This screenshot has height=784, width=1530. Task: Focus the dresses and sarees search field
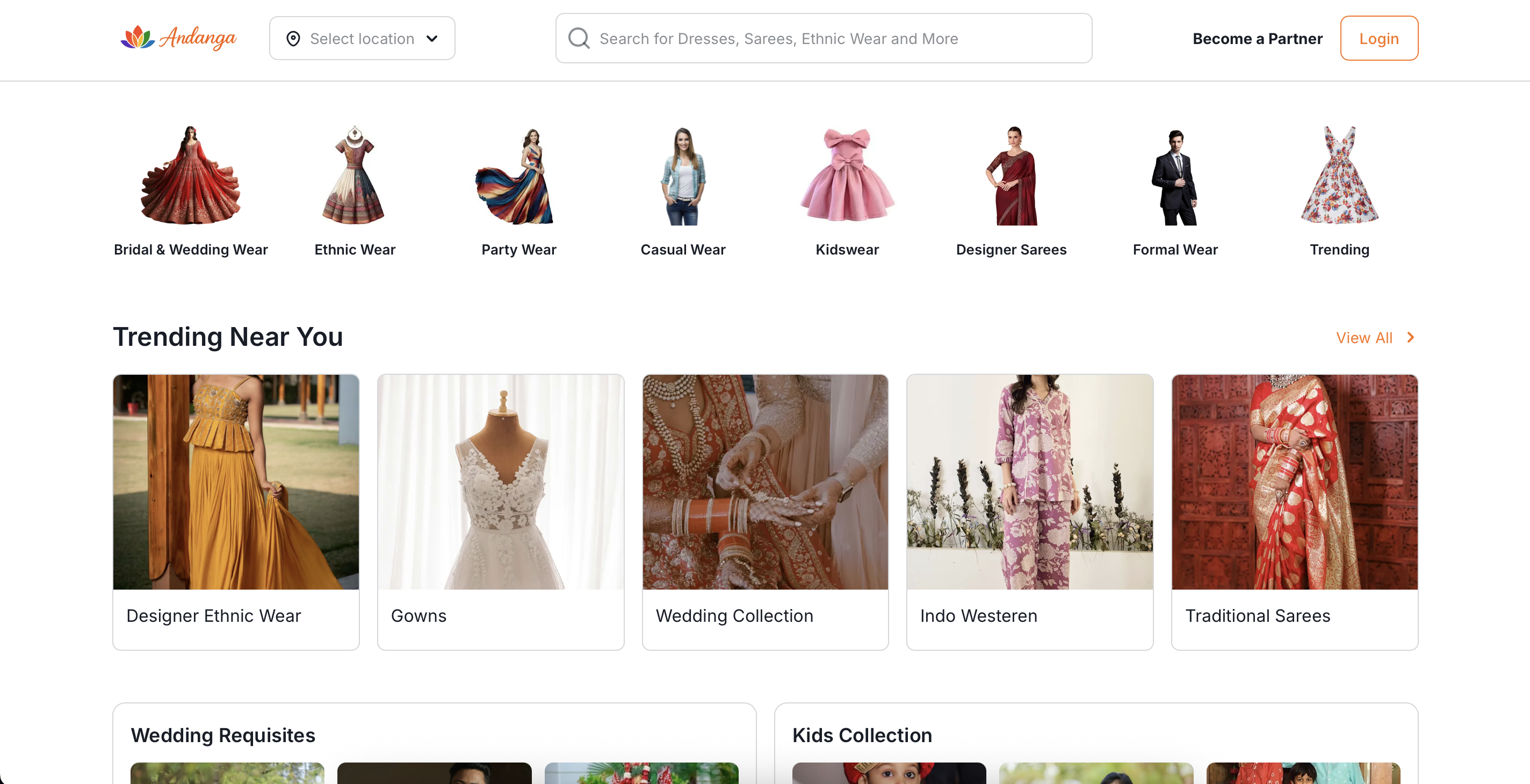[832, 39]
